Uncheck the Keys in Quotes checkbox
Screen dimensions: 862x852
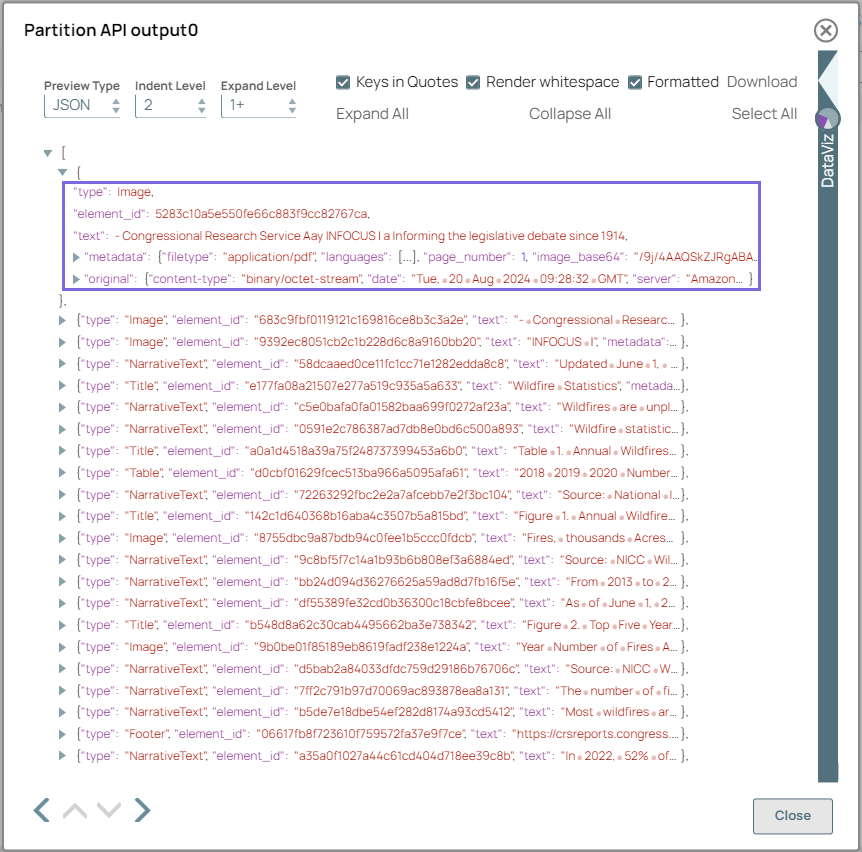343,82
